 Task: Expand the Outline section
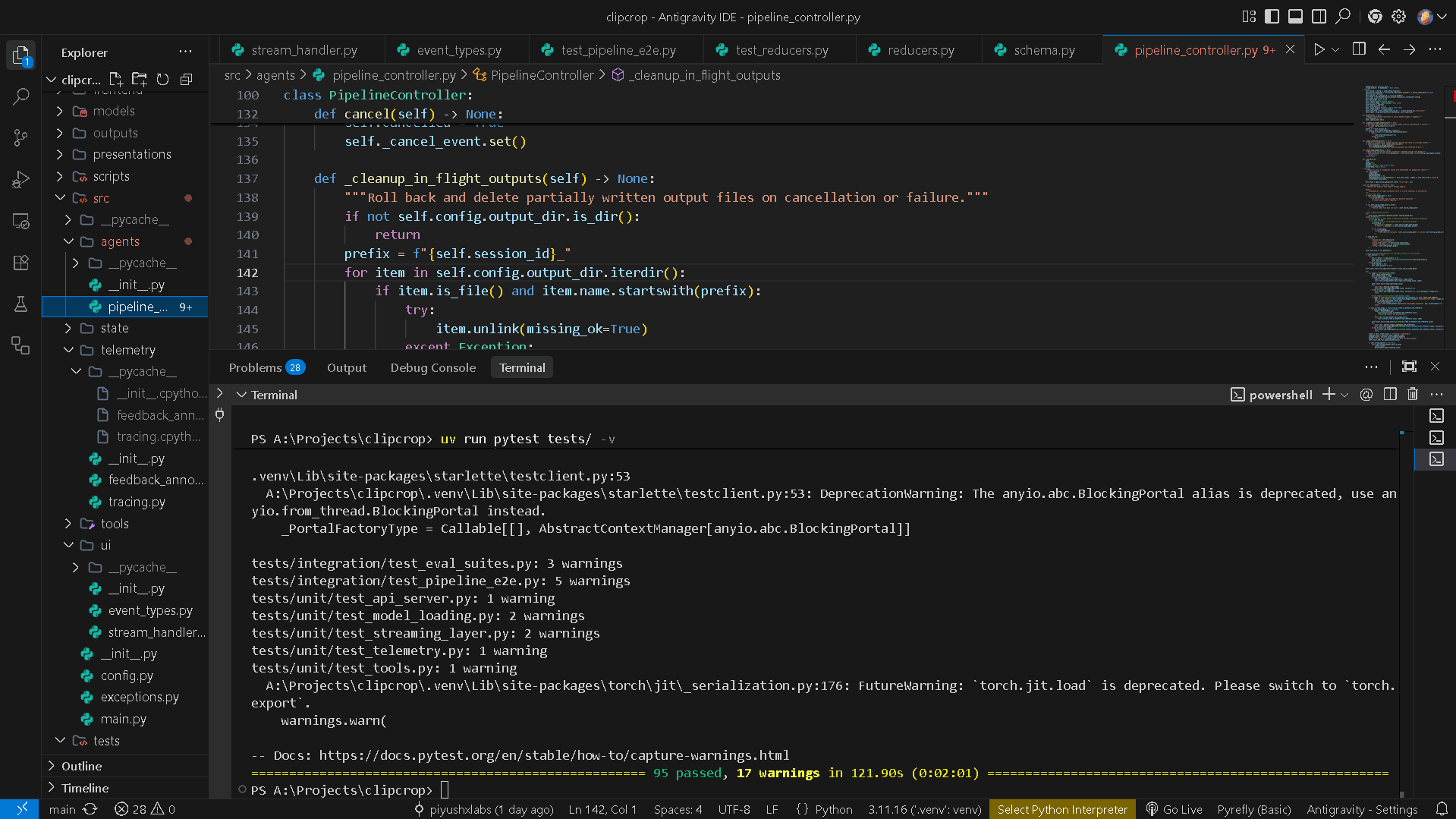pos(125,766)
